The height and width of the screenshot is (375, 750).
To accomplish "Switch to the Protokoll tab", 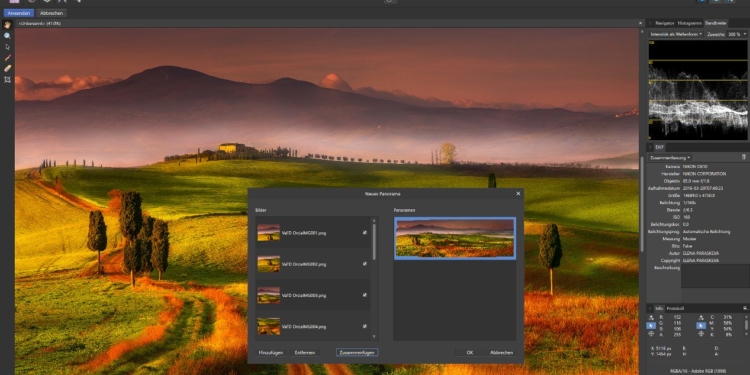I will (675, 309).
